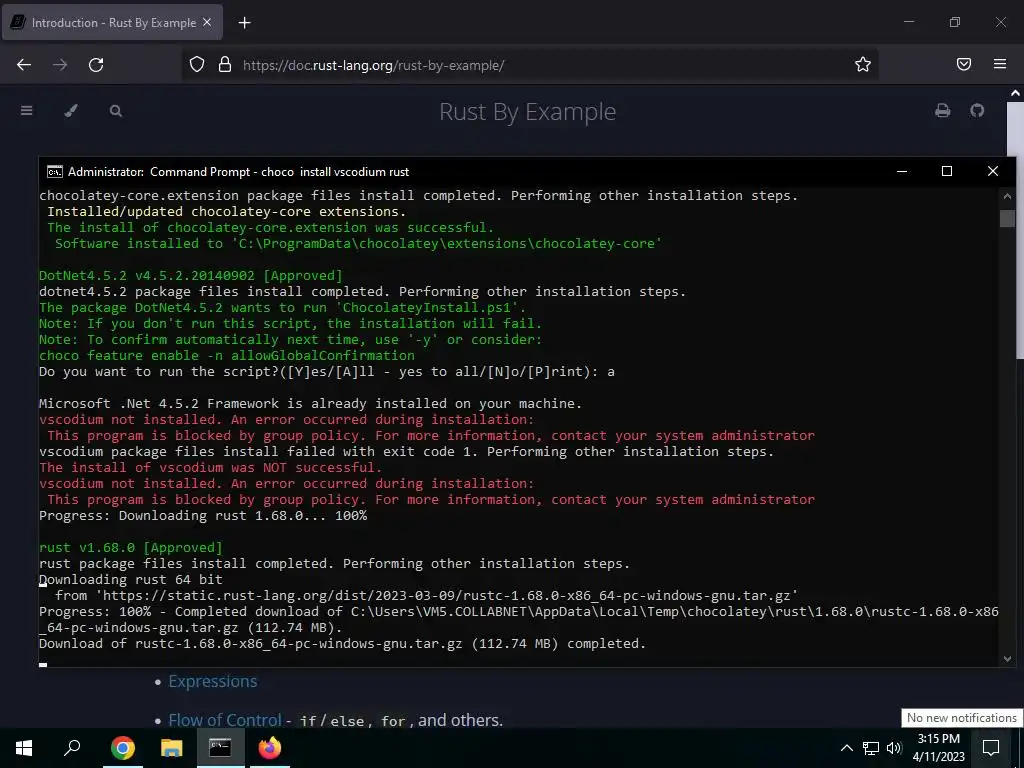1024x768 pixels.
Task: Reload the page in Firefox
Action: pos(96,65)
